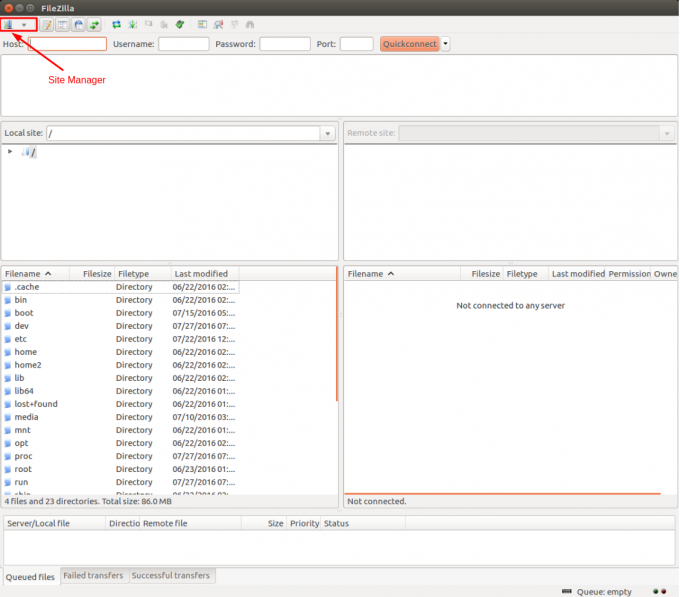The height and width of the screenshot is (597, 680).
Task: Sort local files by Filename header
Action: [x=36, y=274]
